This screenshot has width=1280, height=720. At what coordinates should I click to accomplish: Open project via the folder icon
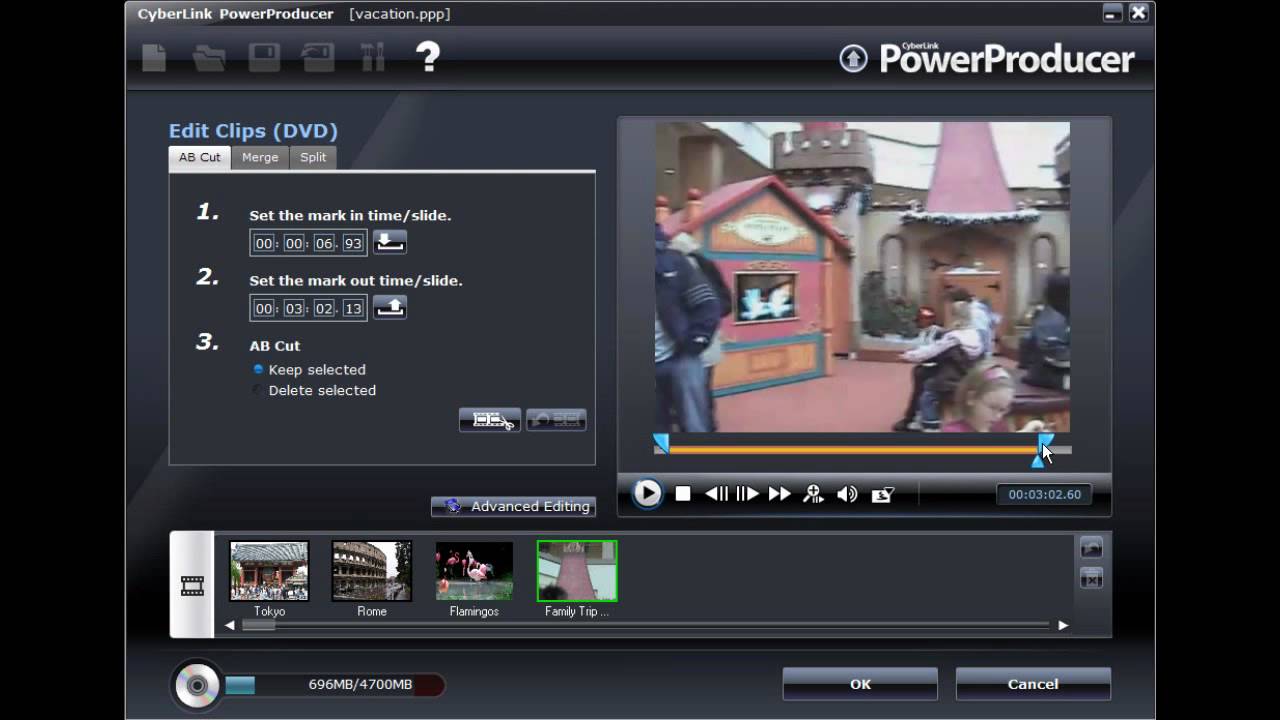point(209,58)
